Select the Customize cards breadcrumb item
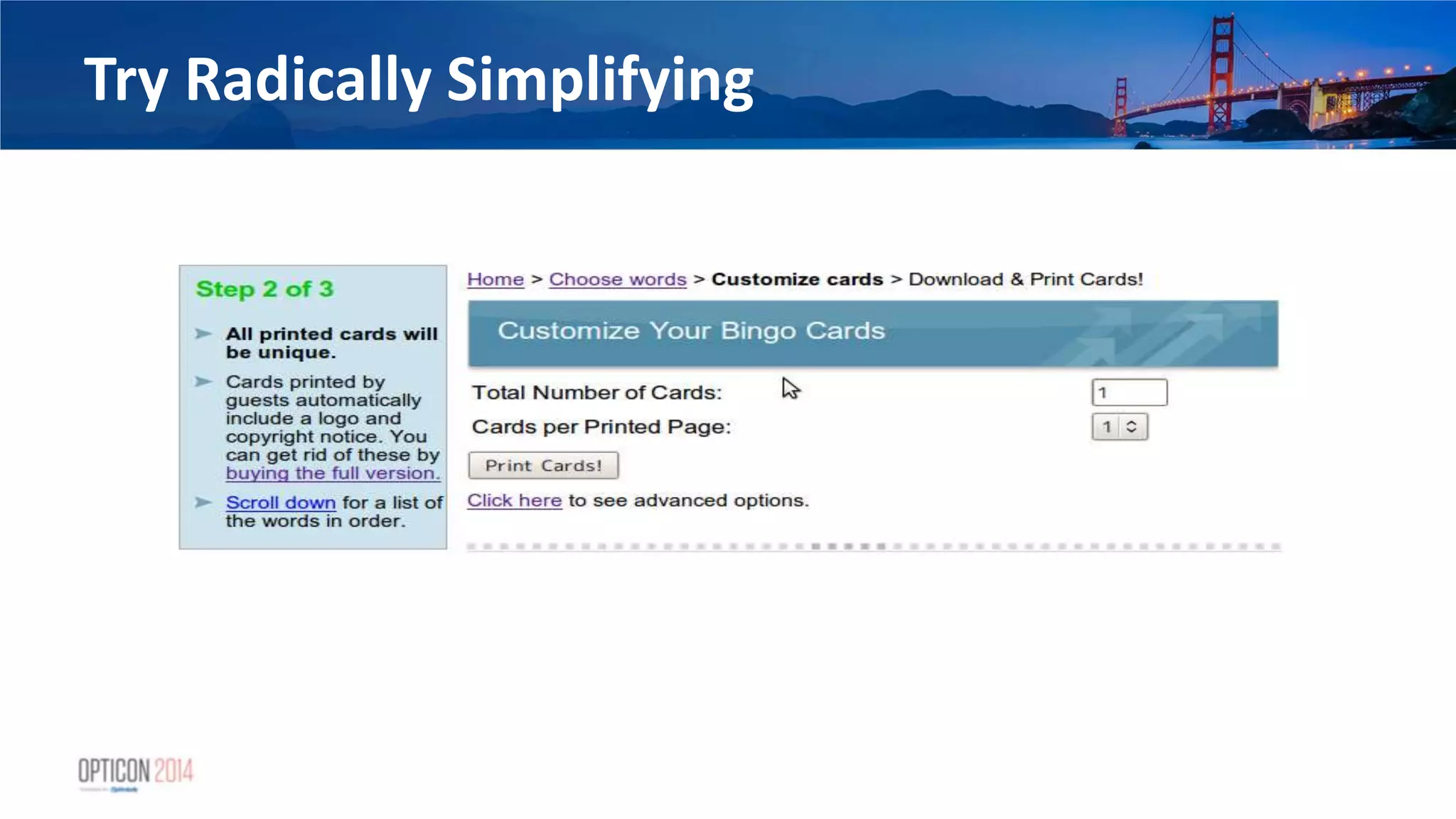The image size is (1456, 819). (796, 279)
